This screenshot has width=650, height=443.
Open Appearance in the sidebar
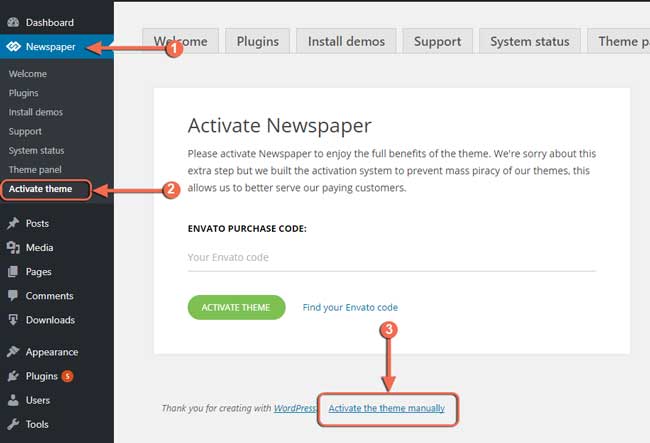[57, 352]
